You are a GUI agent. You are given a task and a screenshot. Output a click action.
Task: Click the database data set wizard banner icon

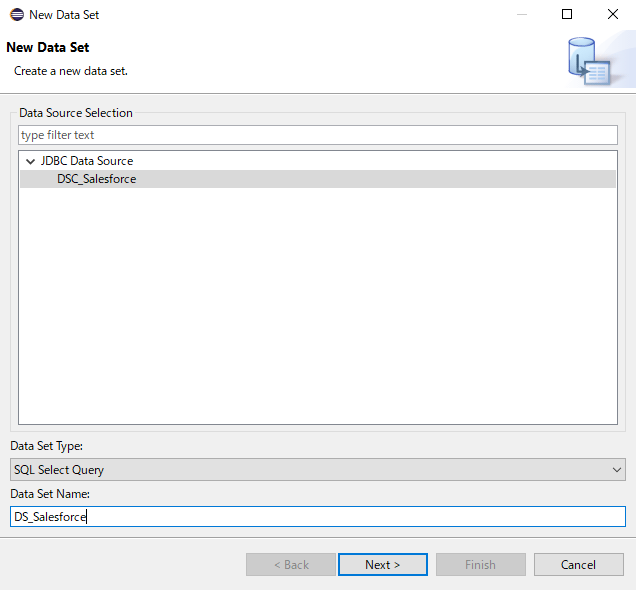click(x=589, y=61)
